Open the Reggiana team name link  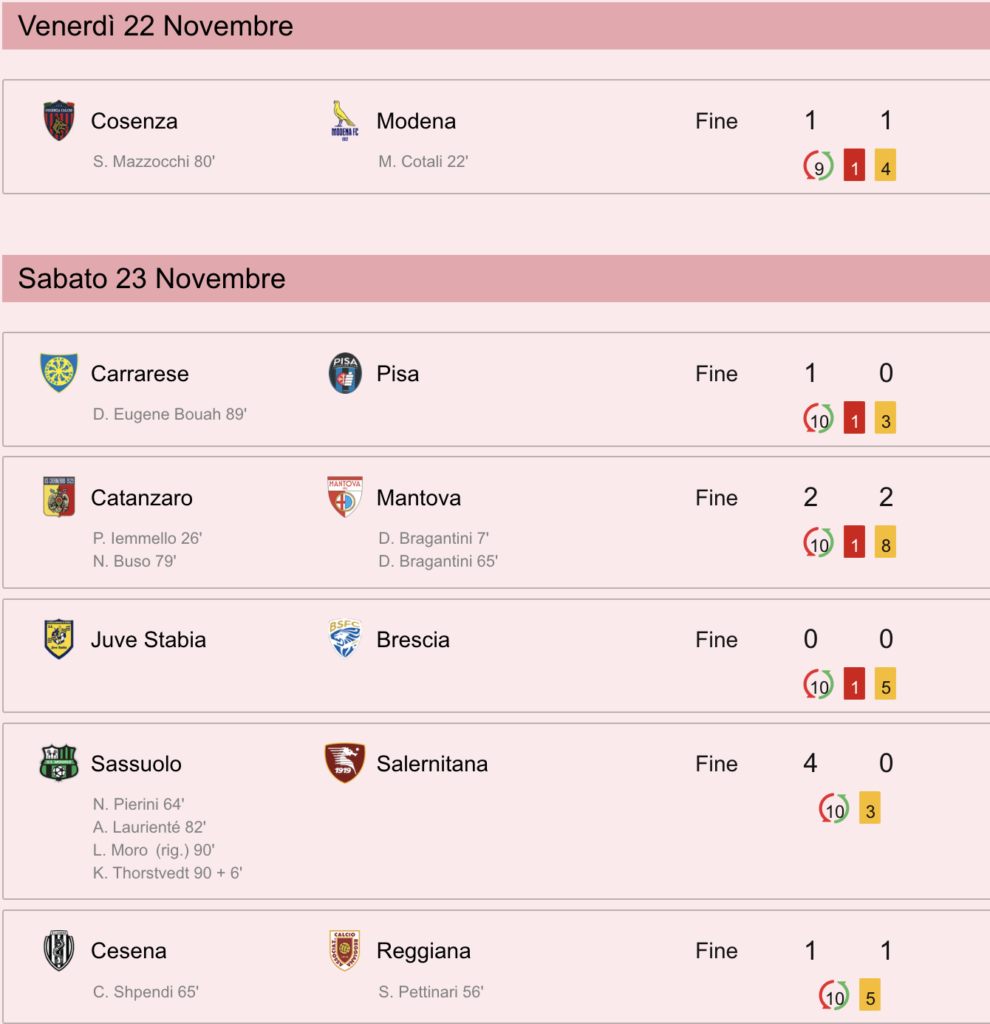point(423,951)
